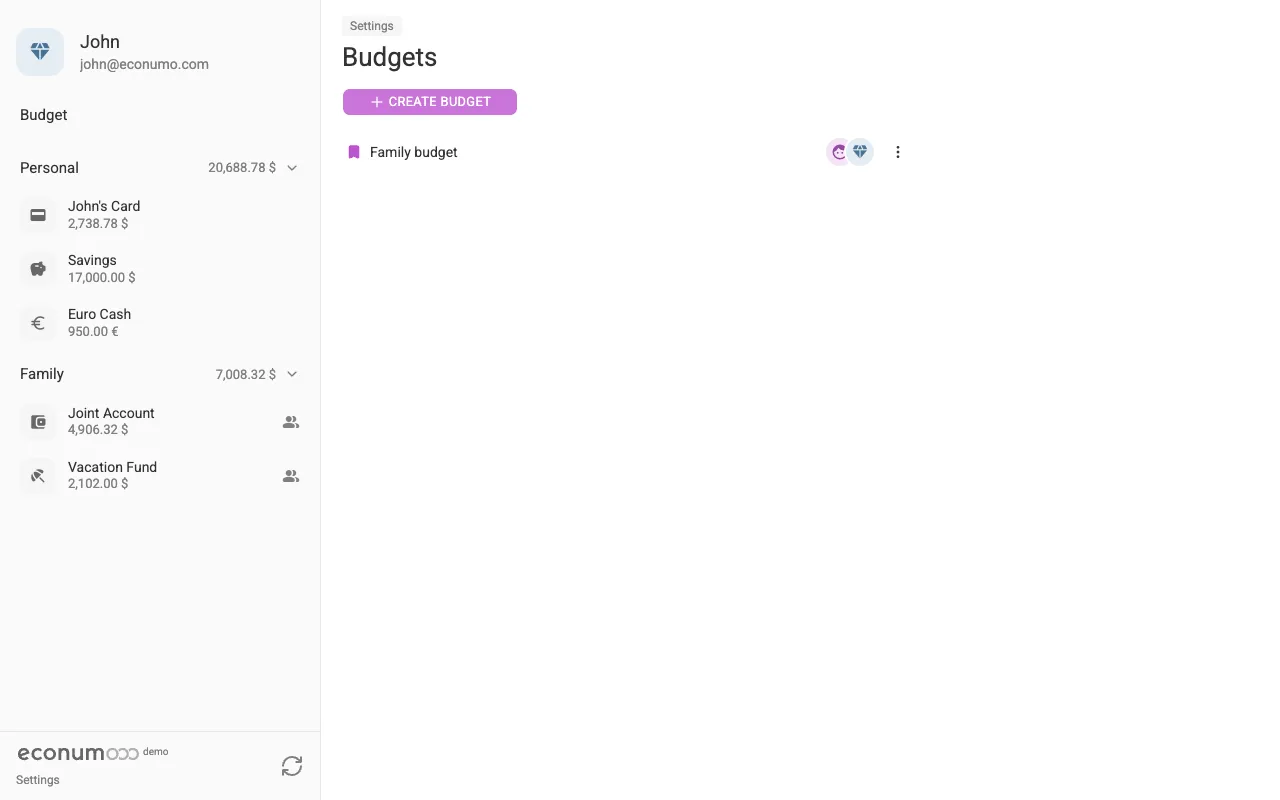Viewport: 1280px width, 800px height.
Task: Click the 950.00 € Euro Cash balance
Action: pos(93,332)
